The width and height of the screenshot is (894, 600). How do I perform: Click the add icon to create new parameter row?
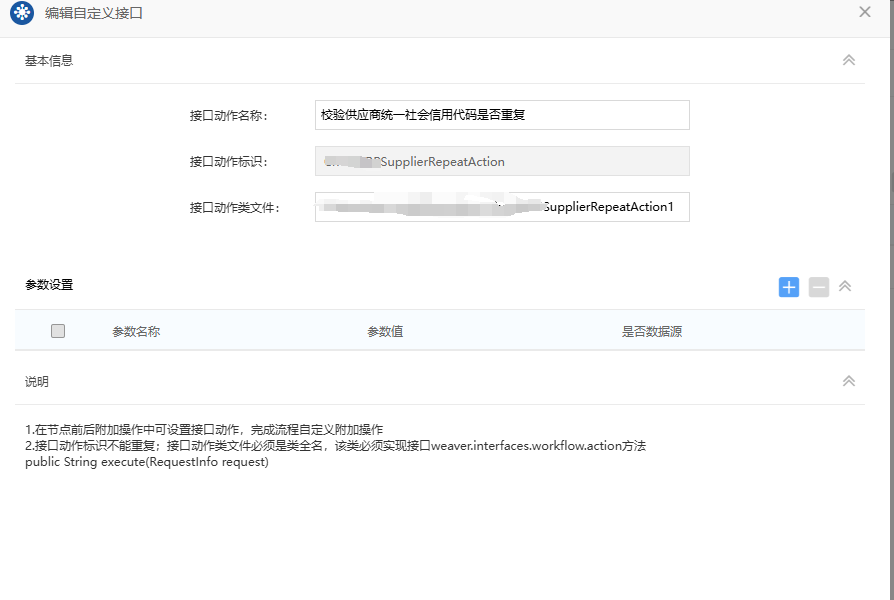[x=789, y=287]
